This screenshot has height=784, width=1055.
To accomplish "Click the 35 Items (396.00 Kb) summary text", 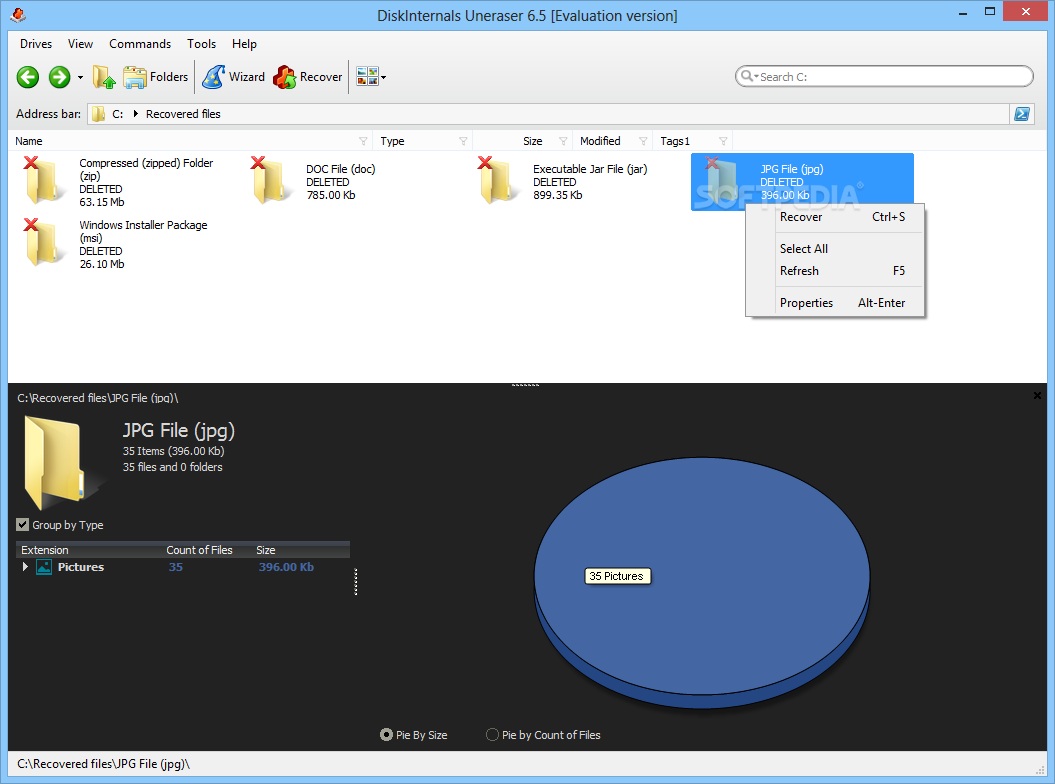I will click(x=174, y=451).
